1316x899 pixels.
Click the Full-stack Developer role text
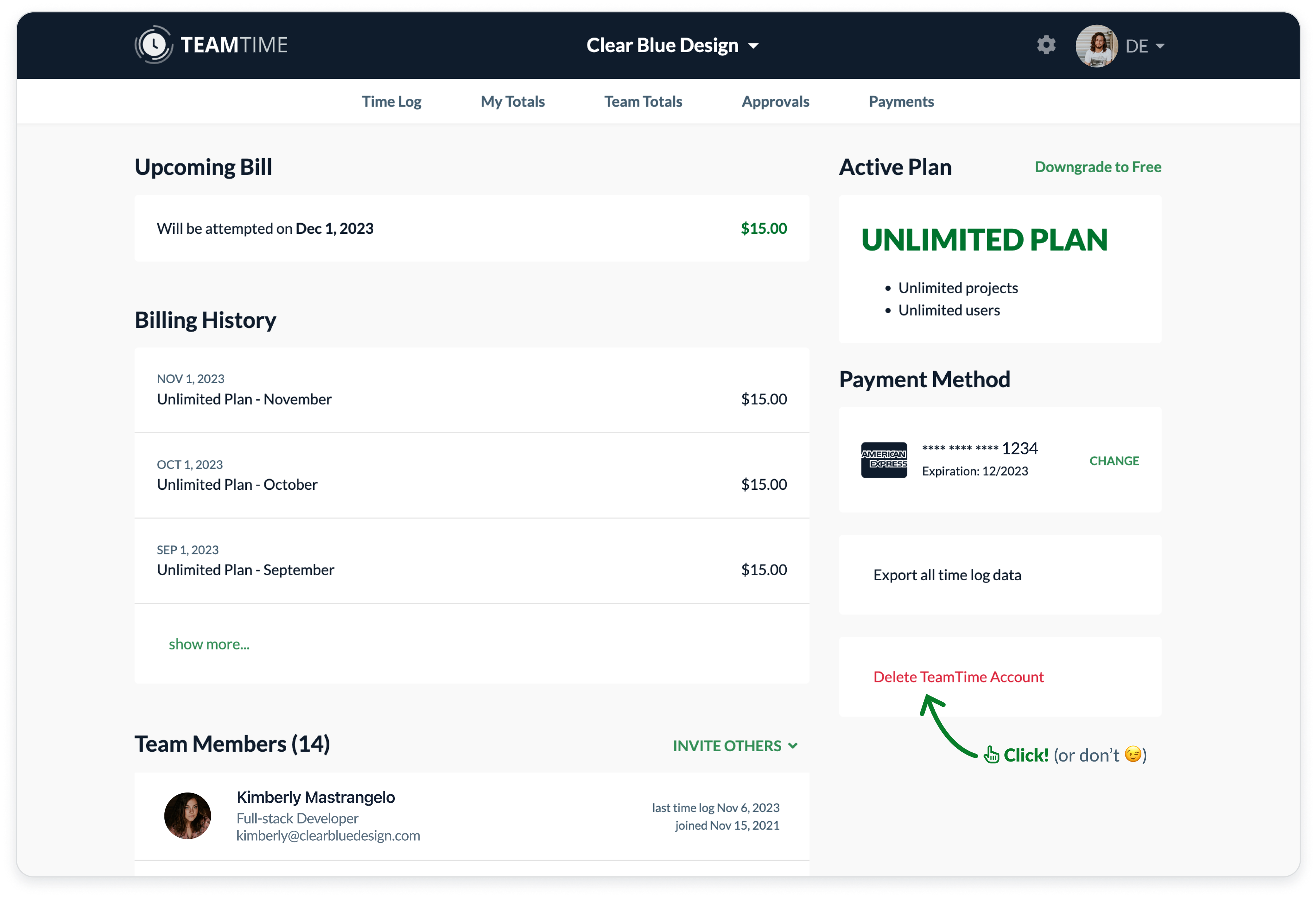(x=297, y=818)
